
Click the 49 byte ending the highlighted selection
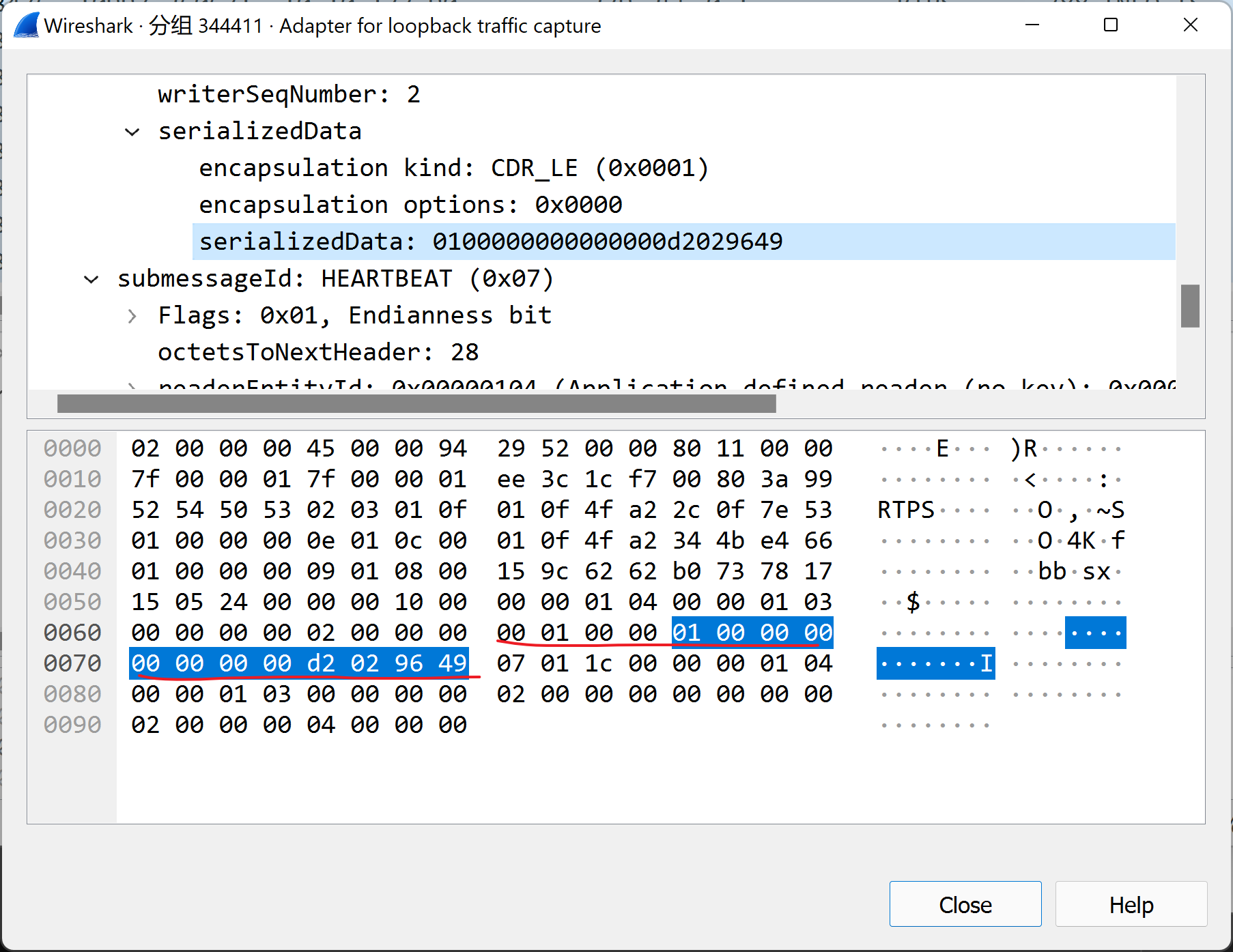pos(453,663)
